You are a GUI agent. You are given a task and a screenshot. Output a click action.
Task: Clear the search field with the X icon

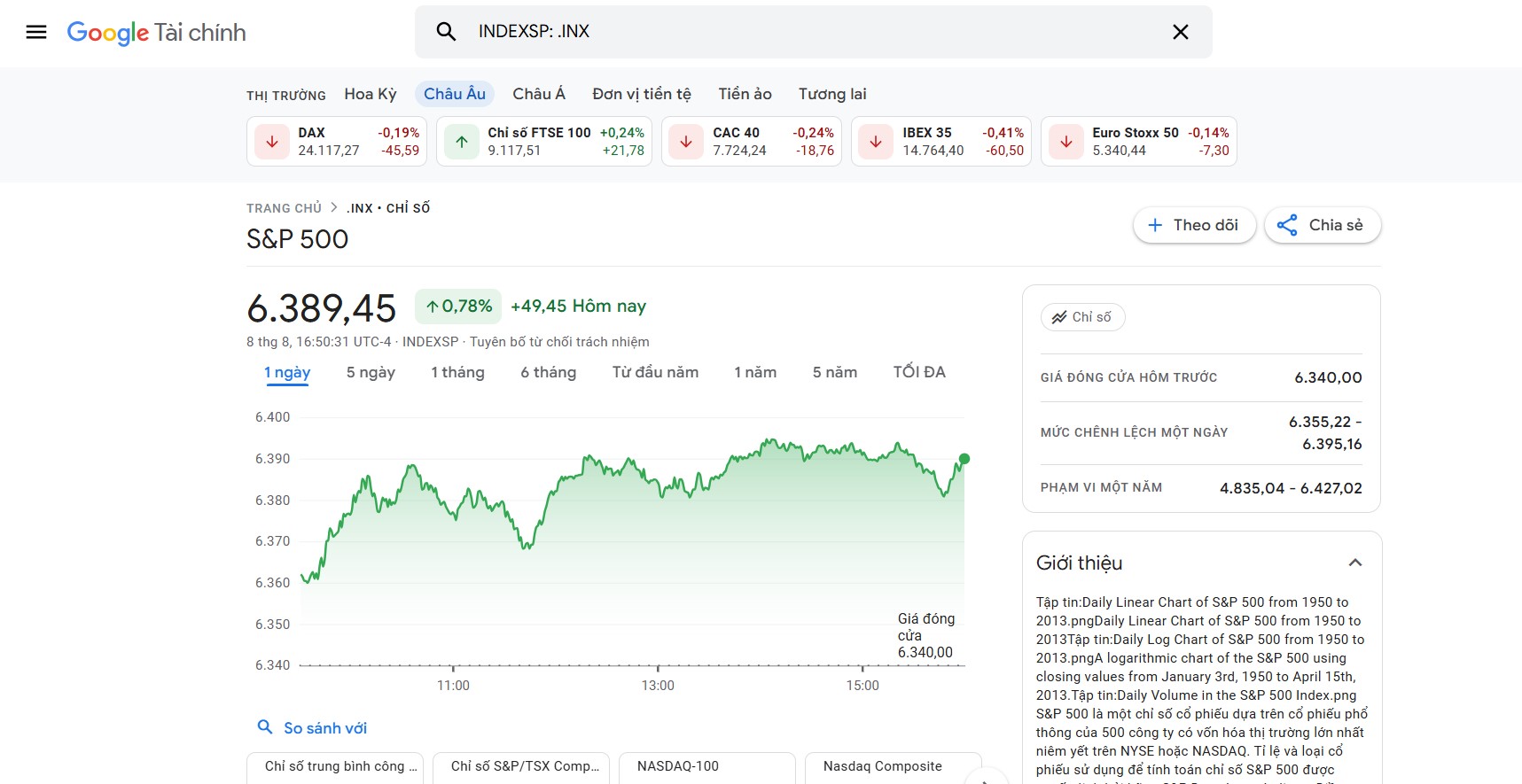(x=1181, y=32)
